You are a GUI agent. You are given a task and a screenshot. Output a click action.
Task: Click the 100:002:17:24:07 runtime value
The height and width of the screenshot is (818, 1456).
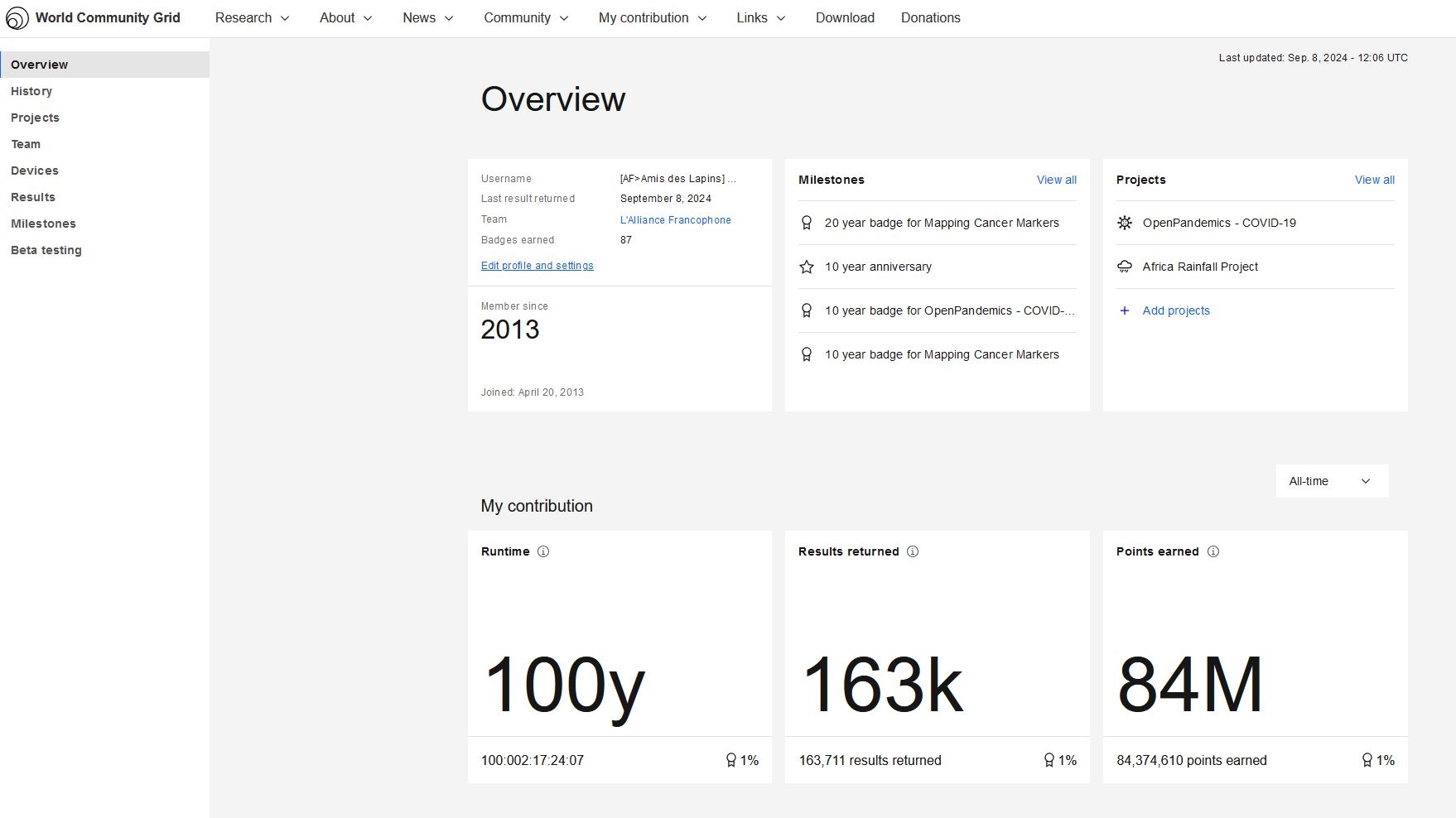[533, 760]
